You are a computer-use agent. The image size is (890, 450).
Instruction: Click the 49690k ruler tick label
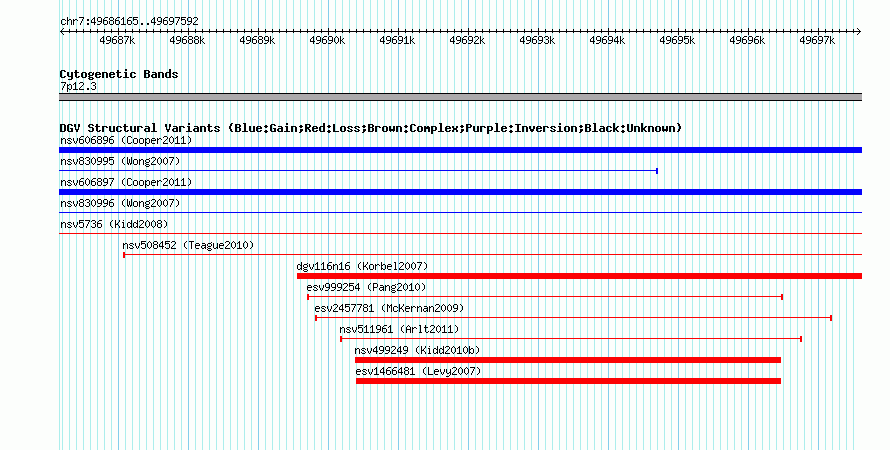coord(327,40)
